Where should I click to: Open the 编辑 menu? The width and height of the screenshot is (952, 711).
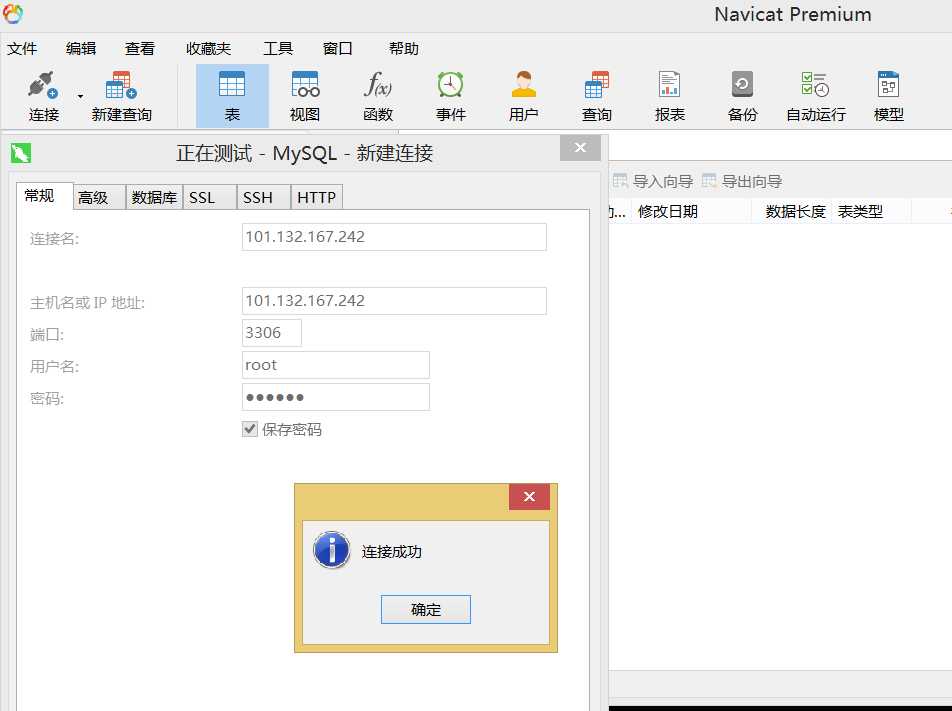(81, 49)
